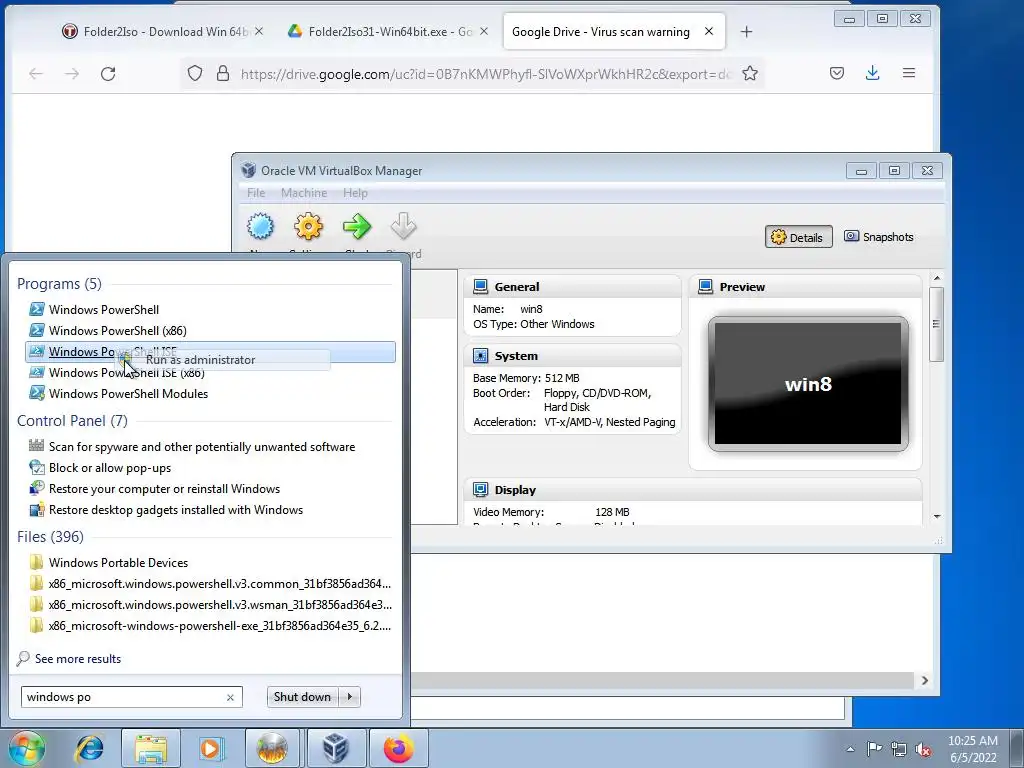Click the Save to Pocket icon
This screenshot has height=768, width=1024.
tap(837, 73)
